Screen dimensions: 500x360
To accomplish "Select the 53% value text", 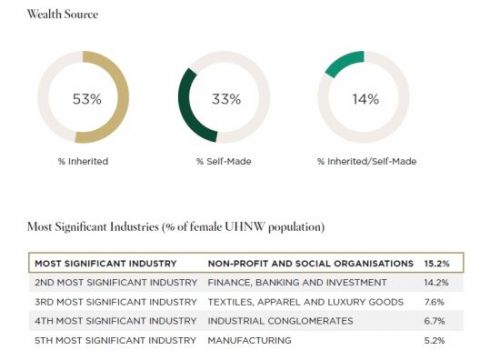I will pos(87,99).
